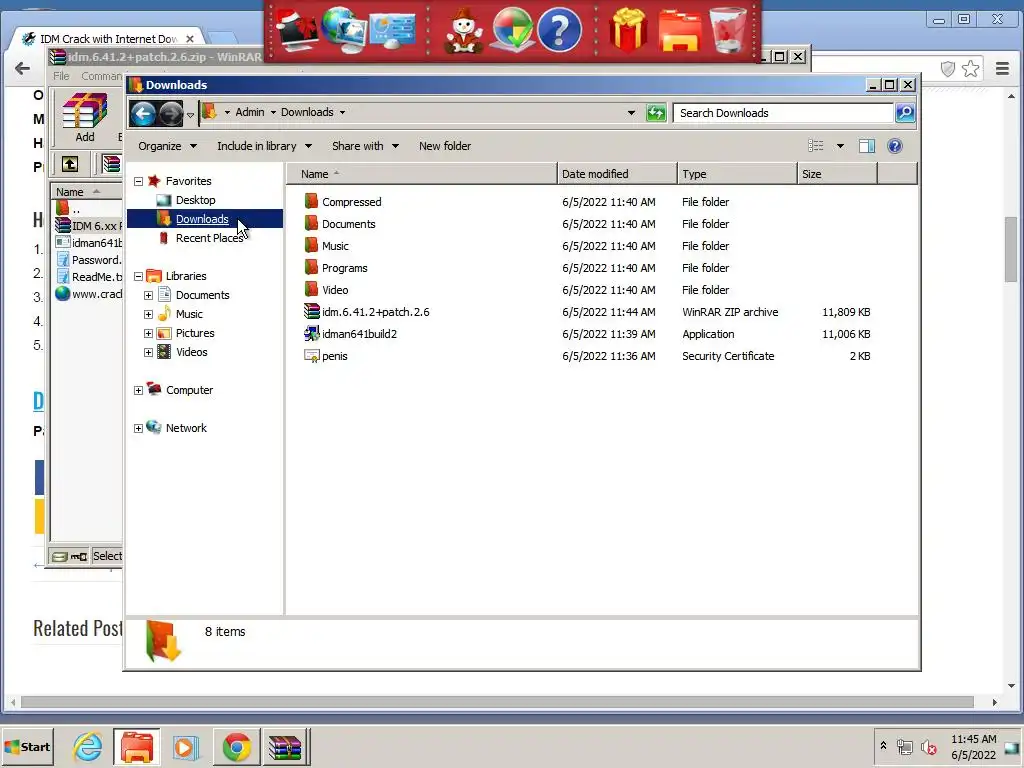Open the explorer Help question mark icon
The width and height of the screenshot is (1024, 768).
(895, 146)
